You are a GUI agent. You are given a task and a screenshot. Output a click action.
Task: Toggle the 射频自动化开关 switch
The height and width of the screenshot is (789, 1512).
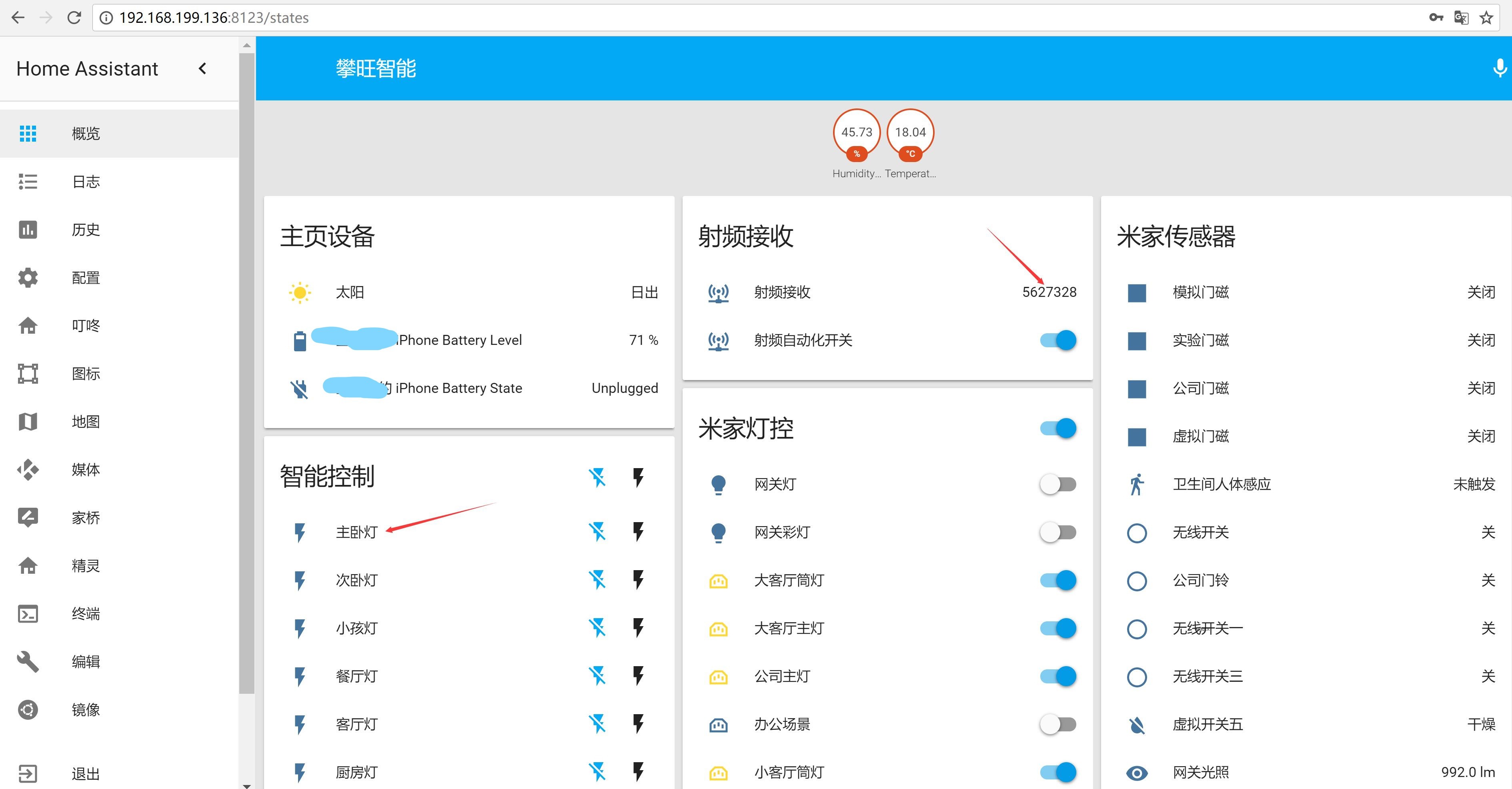pos(1058,340)
